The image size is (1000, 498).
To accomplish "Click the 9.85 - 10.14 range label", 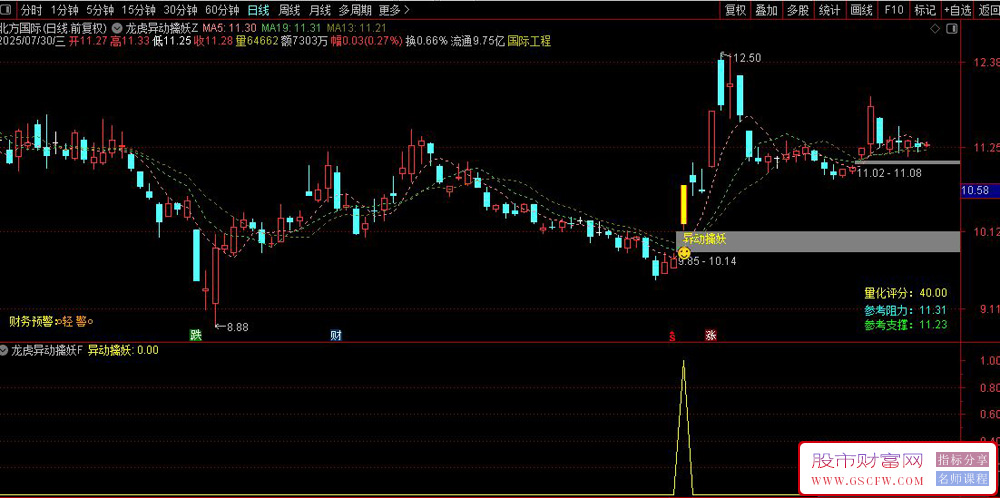I will pos(707,261).
